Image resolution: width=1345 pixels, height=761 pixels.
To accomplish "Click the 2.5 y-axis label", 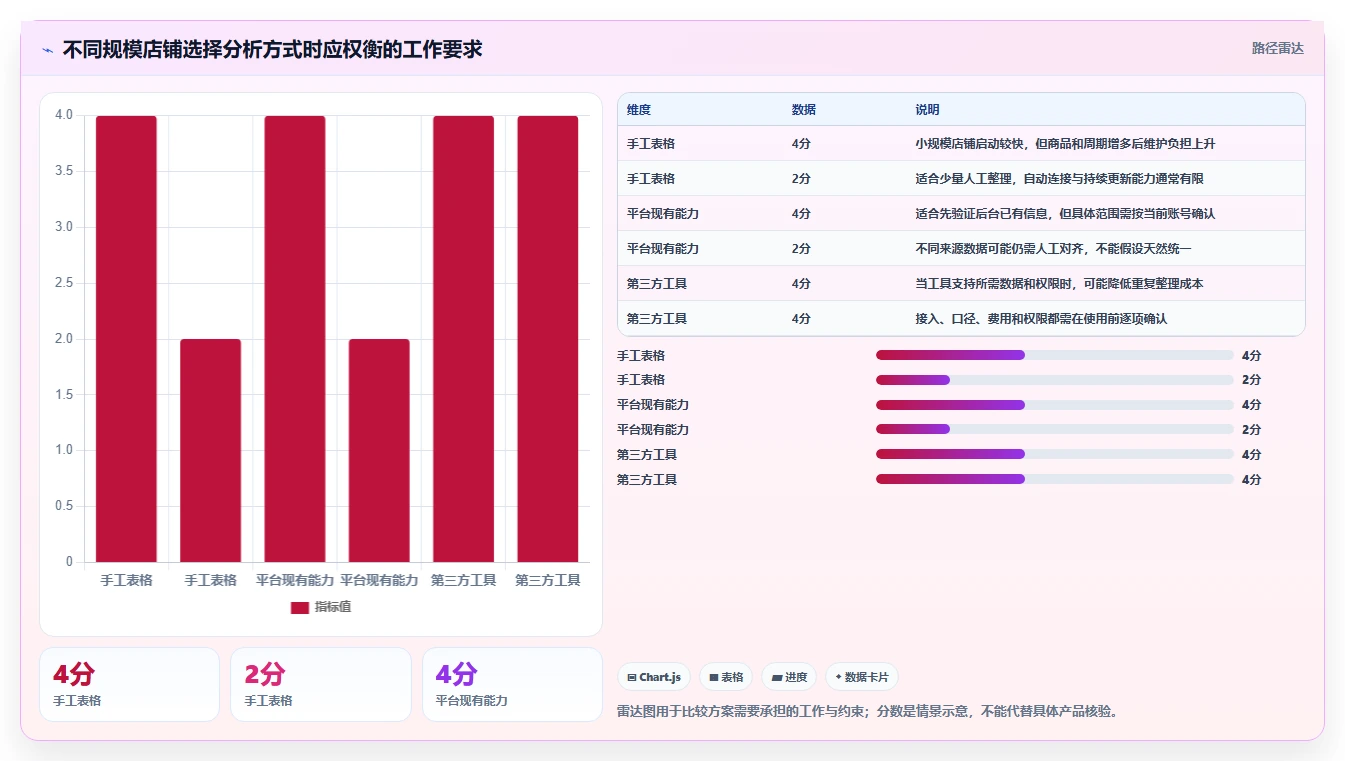I will (64, 283).
